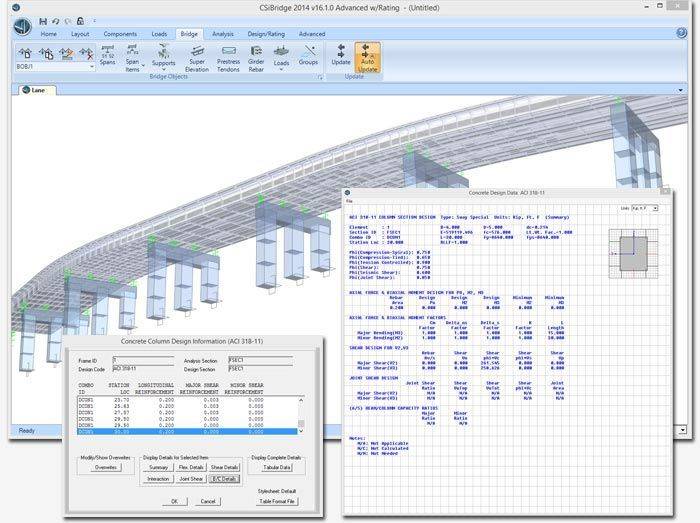Select the Bridge ribbon tab

[x=189, y=34]
